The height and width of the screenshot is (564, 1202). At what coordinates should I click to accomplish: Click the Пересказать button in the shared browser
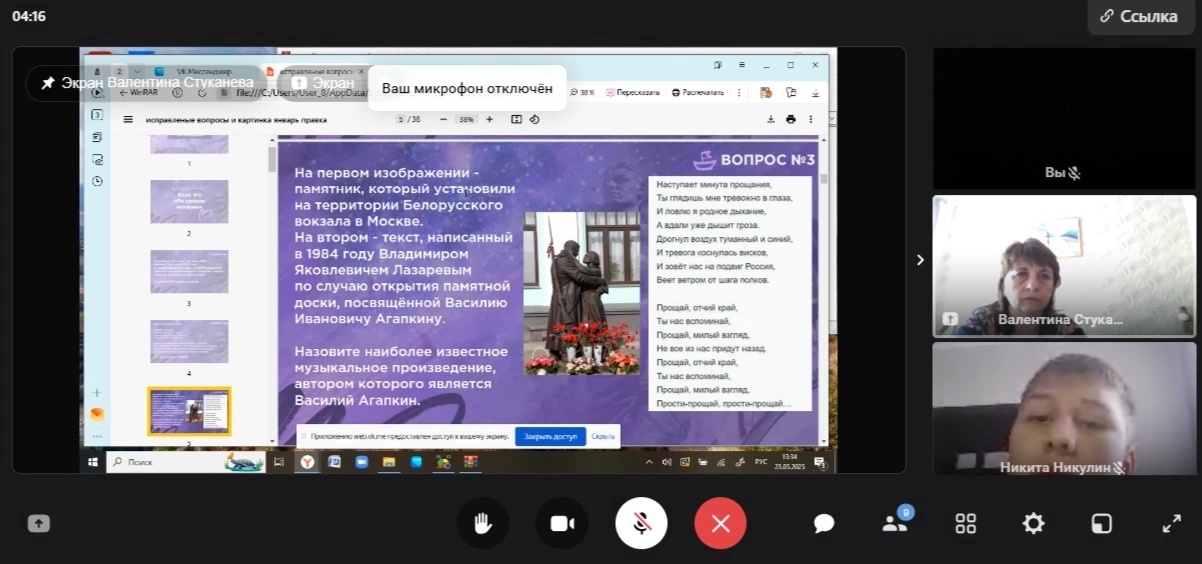(632, 92)
